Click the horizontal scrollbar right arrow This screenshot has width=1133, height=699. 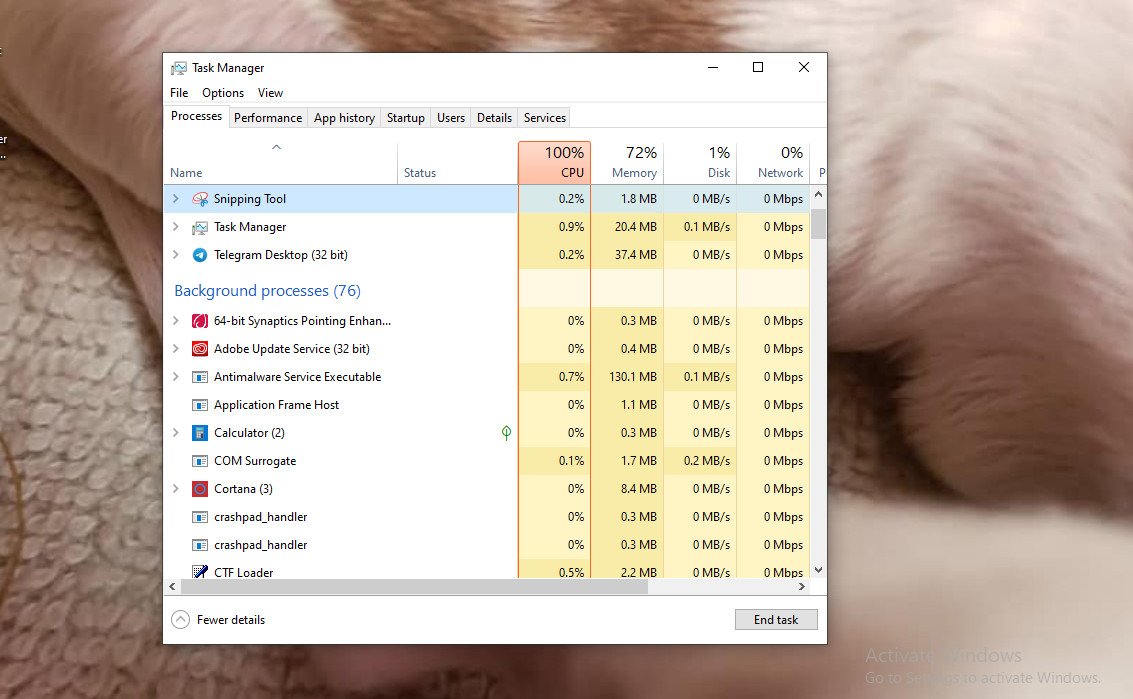point(803,587)
